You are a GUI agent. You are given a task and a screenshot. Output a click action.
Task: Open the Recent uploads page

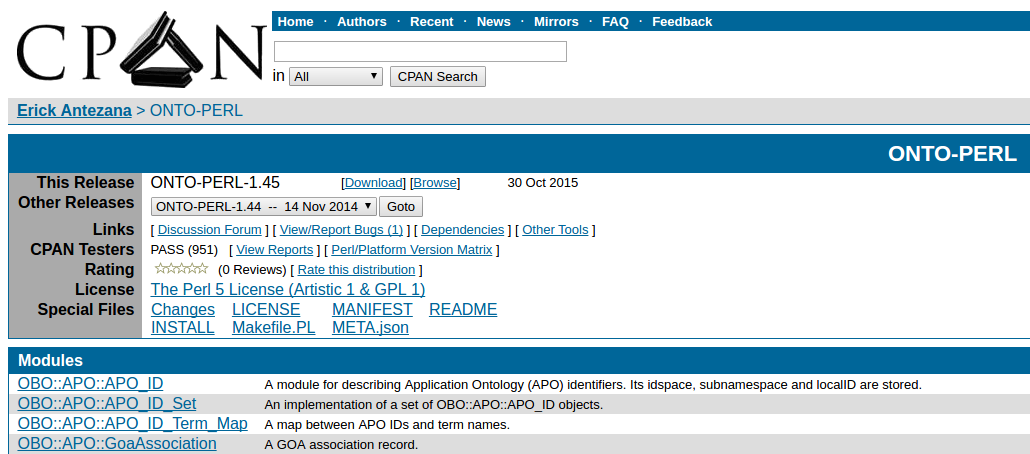432,22
